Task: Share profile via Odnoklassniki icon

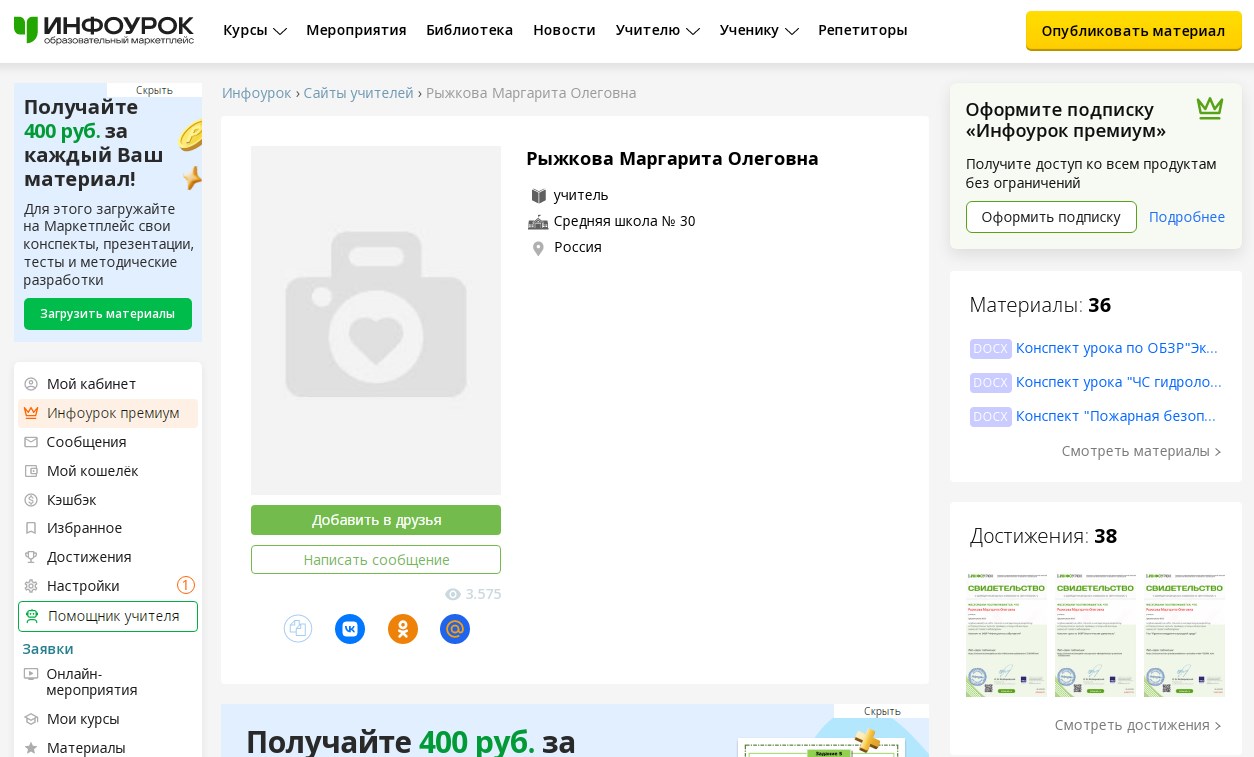Action: (x=403, y=629)
